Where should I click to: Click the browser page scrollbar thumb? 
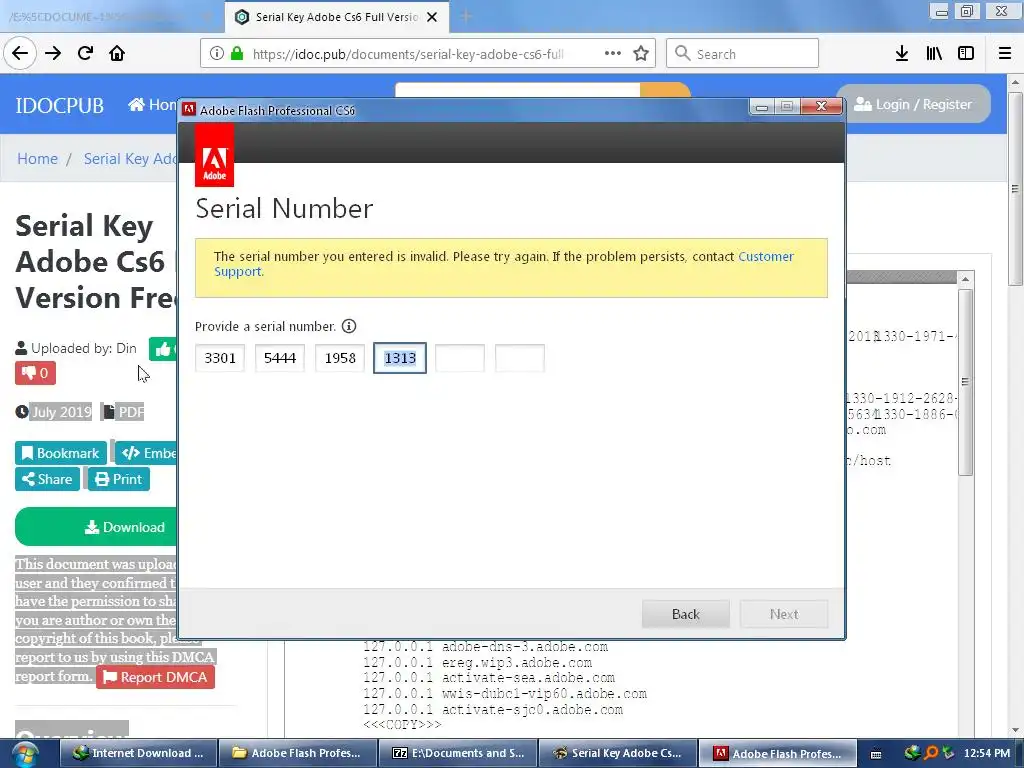(1015, 188)
